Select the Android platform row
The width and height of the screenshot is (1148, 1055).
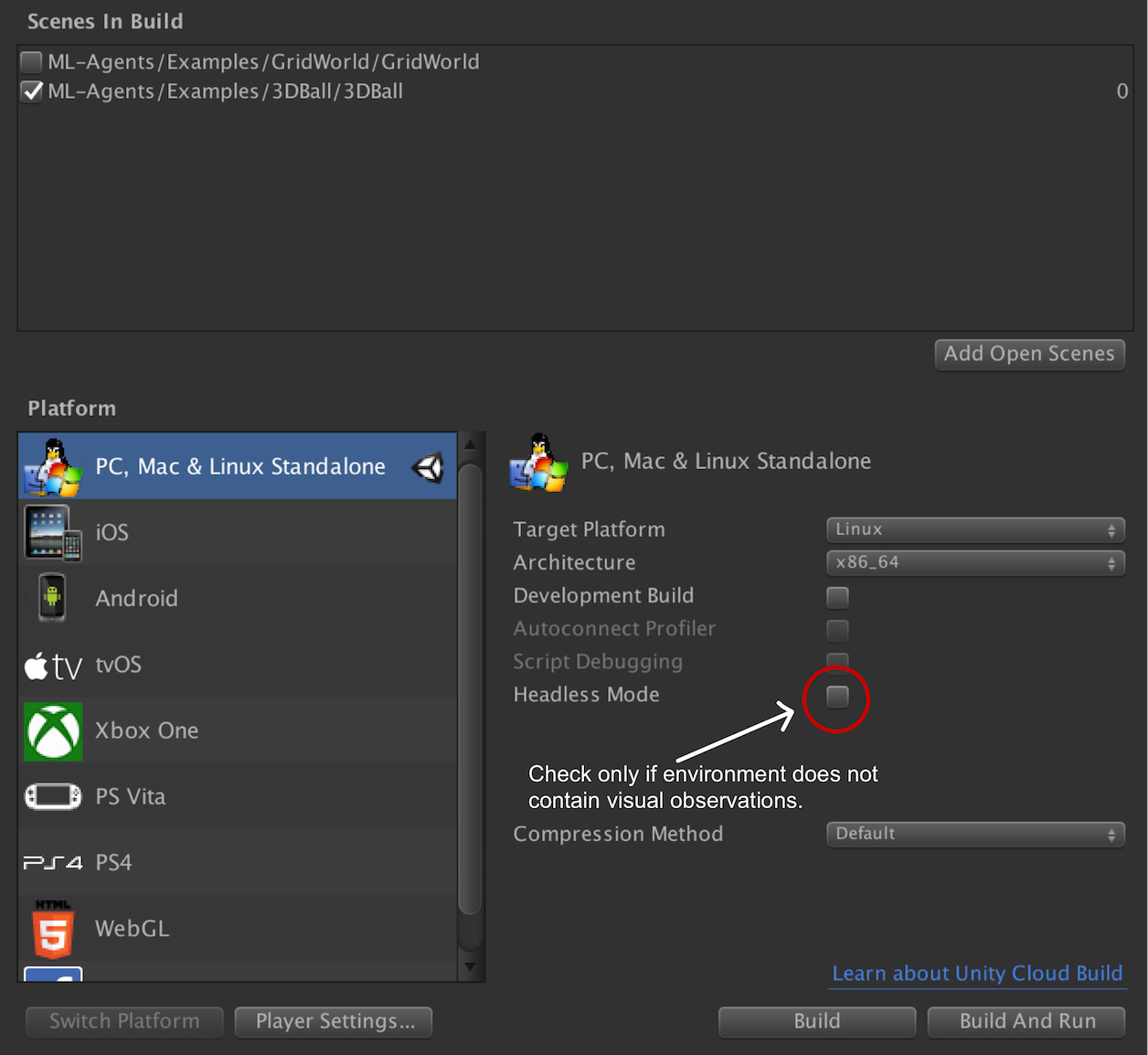[238, 599]
